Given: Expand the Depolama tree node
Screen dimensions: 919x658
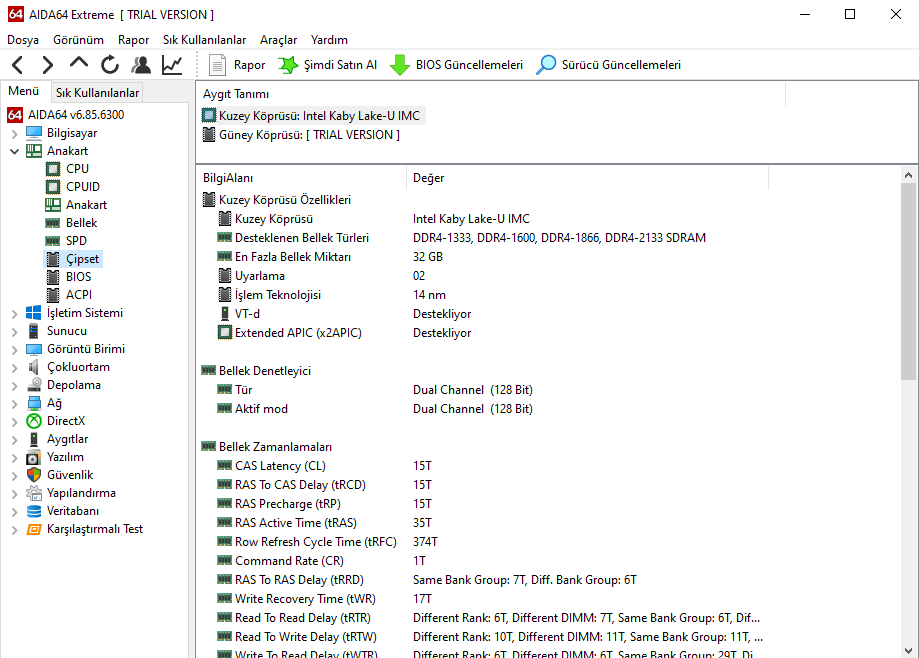Looking at the screenshot, I should (x=15, y=386).
